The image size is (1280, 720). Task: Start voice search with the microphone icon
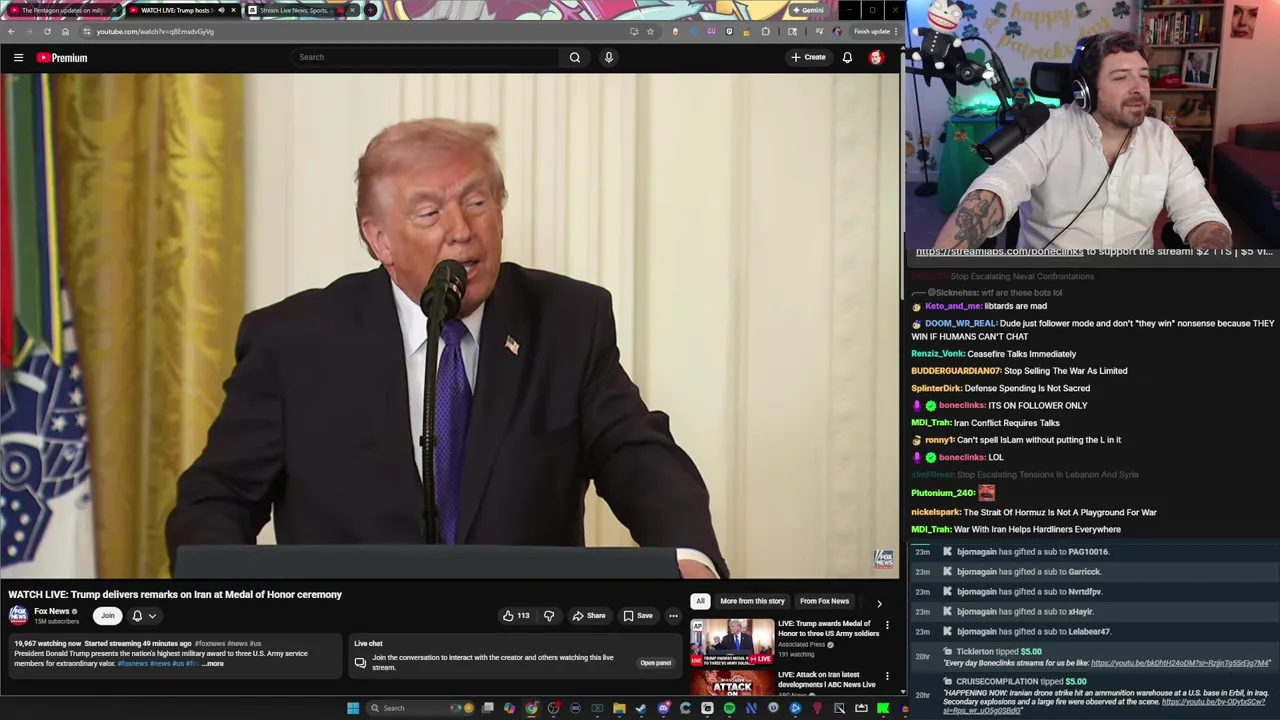click(x=608, y=57)
